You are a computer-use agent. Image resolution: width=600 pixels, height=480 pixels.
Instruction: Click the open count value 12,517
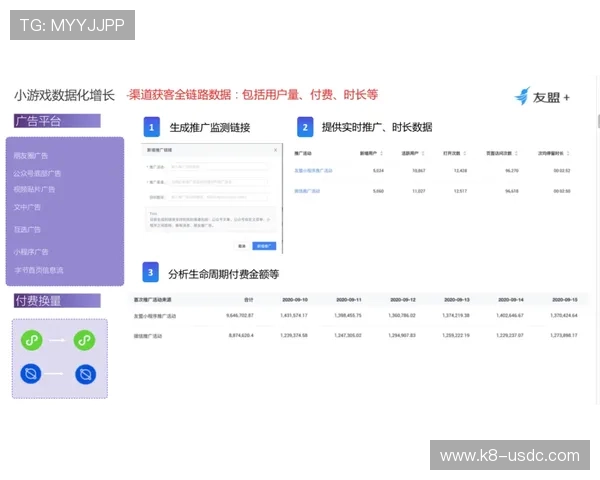[x=460, y=191]
